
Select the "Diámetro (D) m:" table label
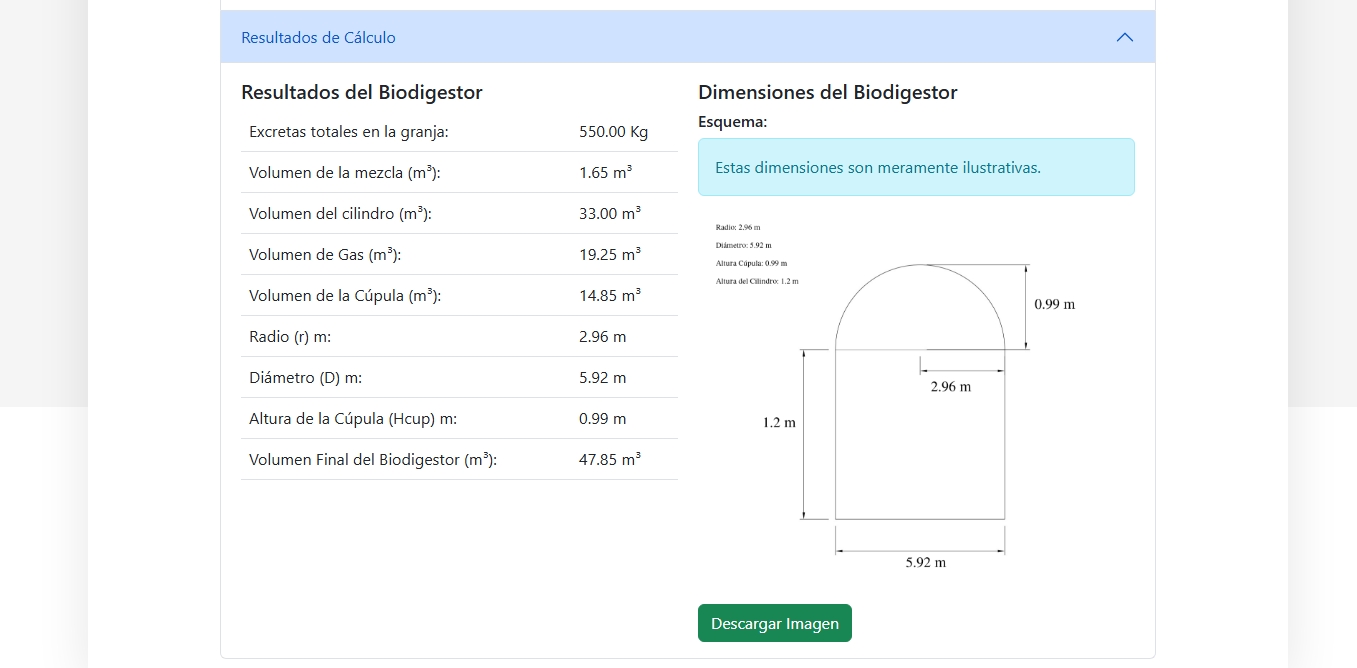pyautogui.click(x=305, y=378)
